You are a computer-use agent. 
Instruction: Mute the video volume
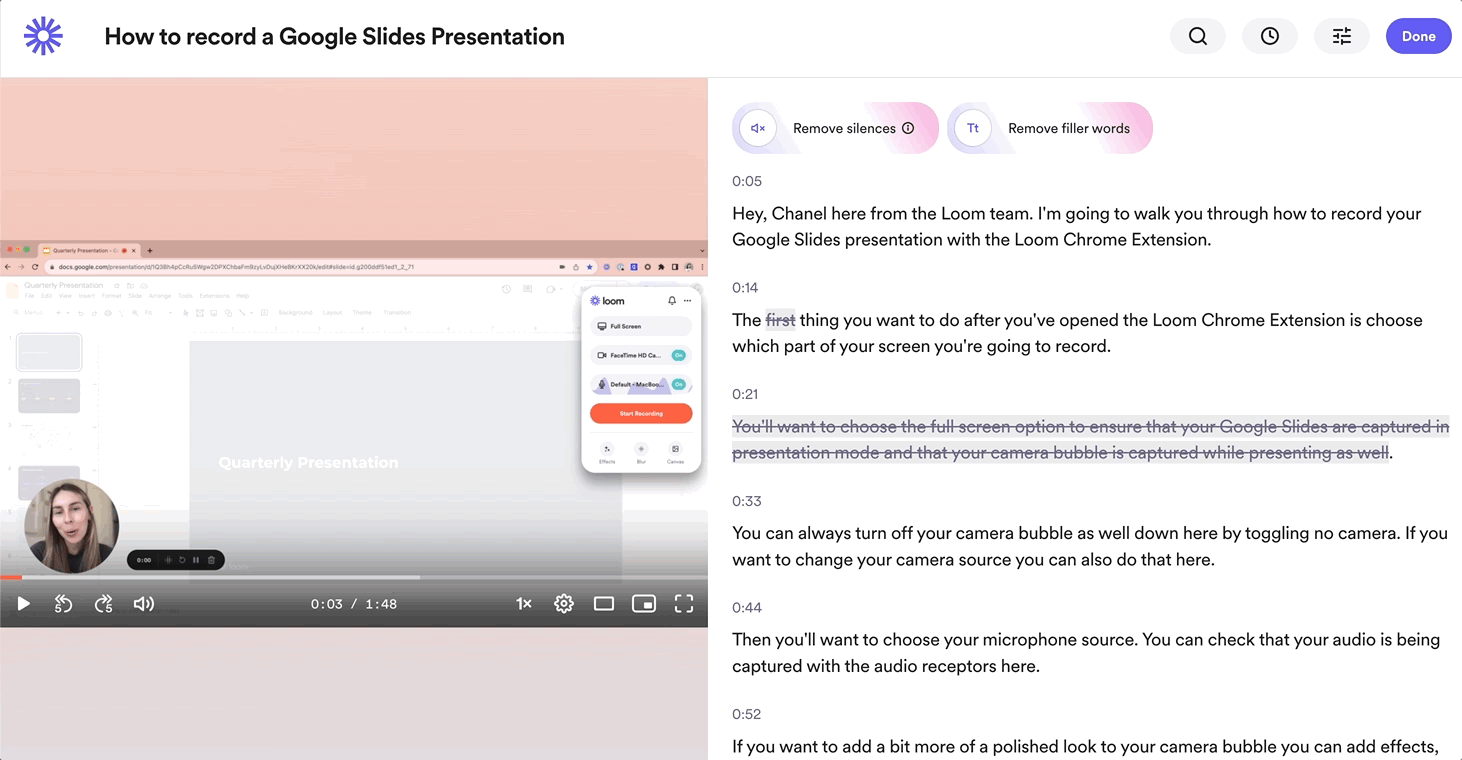click(x=144, y=604)
